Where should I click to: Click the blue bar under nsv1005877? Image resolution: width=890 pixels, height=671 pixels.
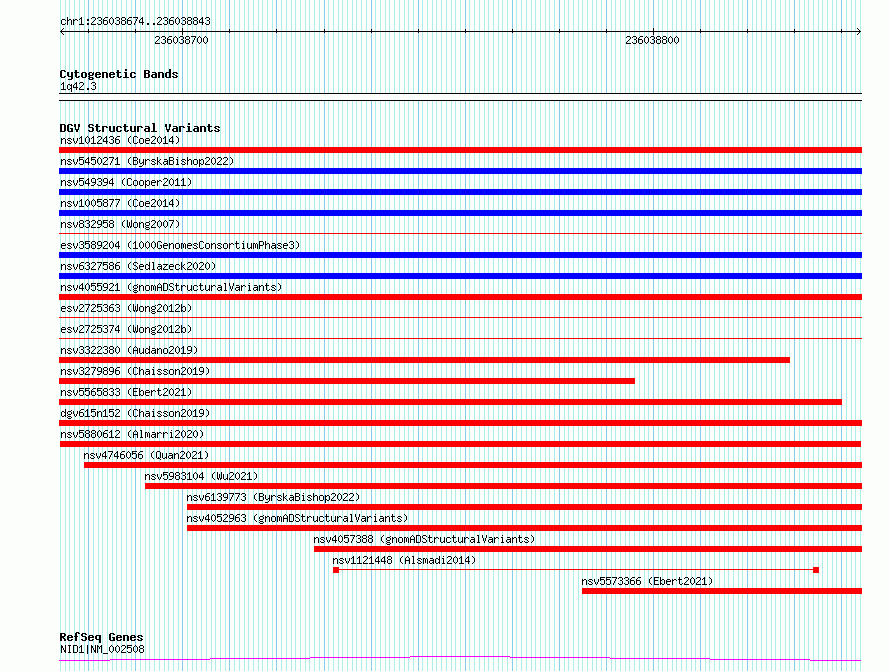[x=460, y=213]
